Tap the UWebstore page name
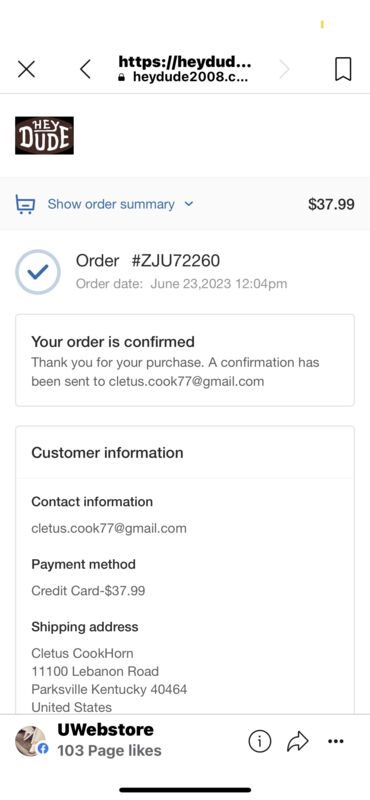Viewport: 370px width, 800px height. point(105,730)
